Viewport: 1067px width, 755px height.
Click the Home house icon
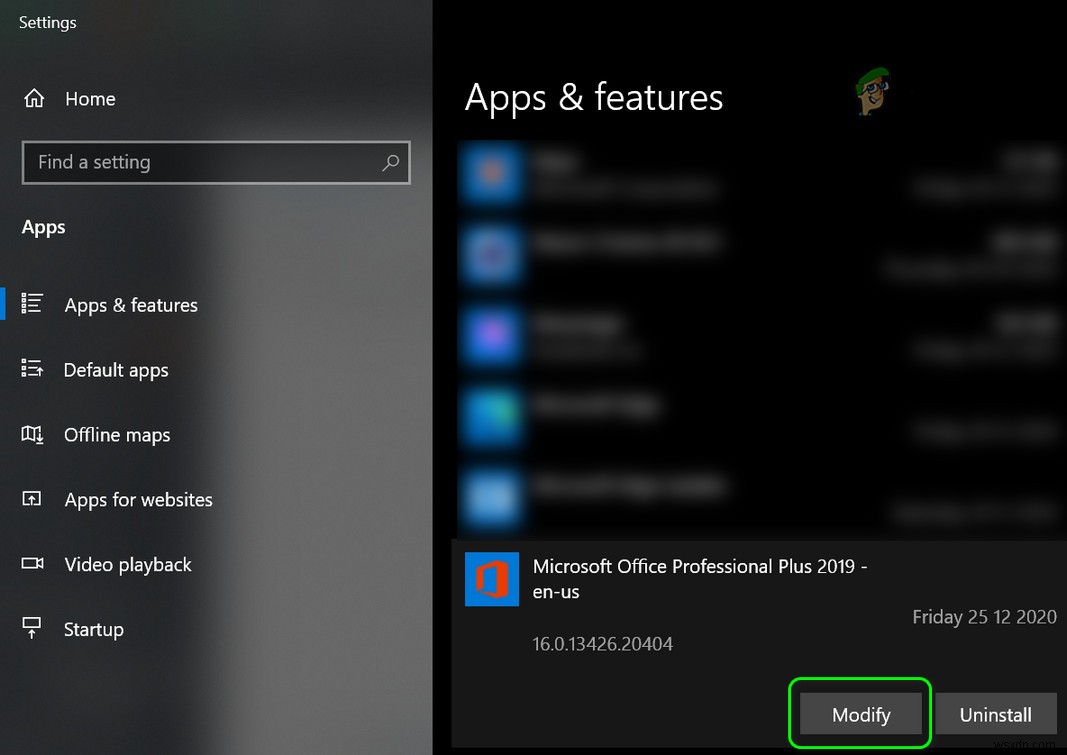pyautogui.click(x=34, y=98)
